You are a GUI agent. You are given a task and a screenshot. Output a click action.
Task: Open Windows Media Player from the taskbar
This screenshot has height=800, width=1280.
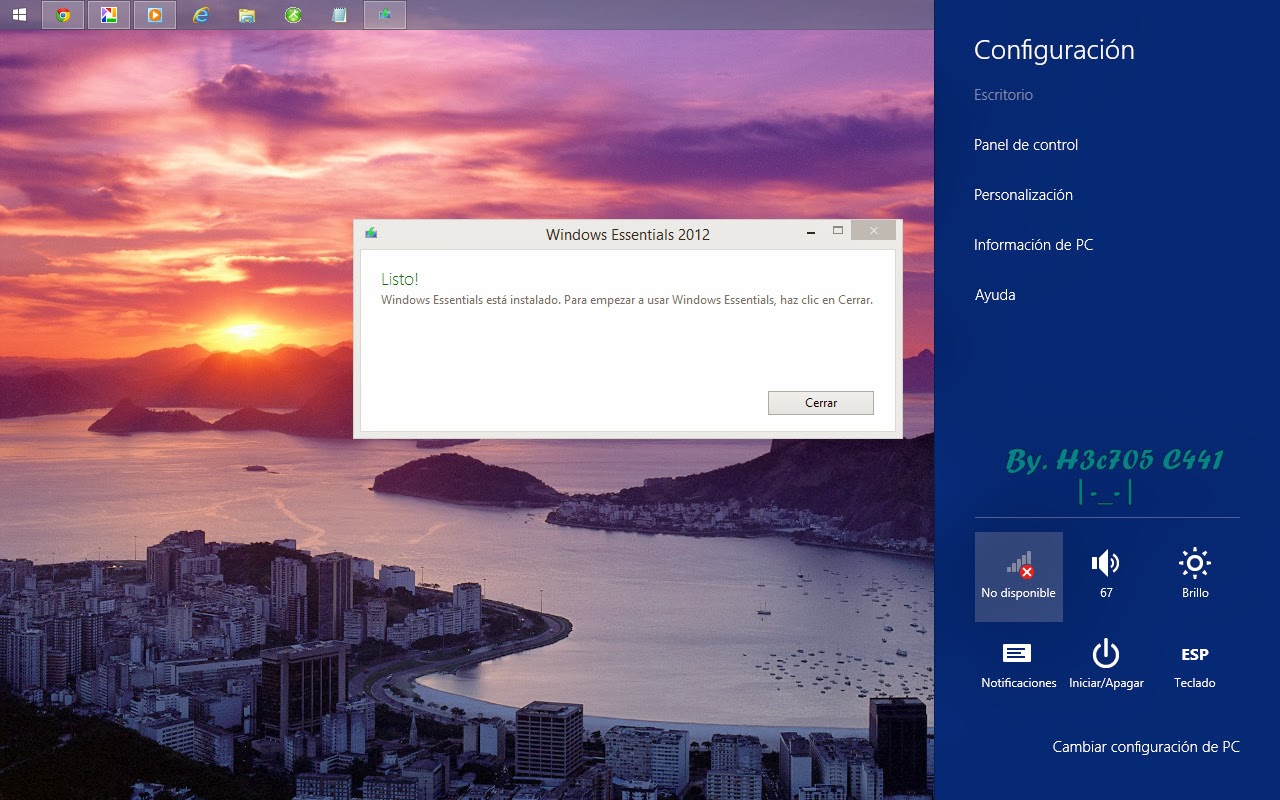tap(155, 15)
